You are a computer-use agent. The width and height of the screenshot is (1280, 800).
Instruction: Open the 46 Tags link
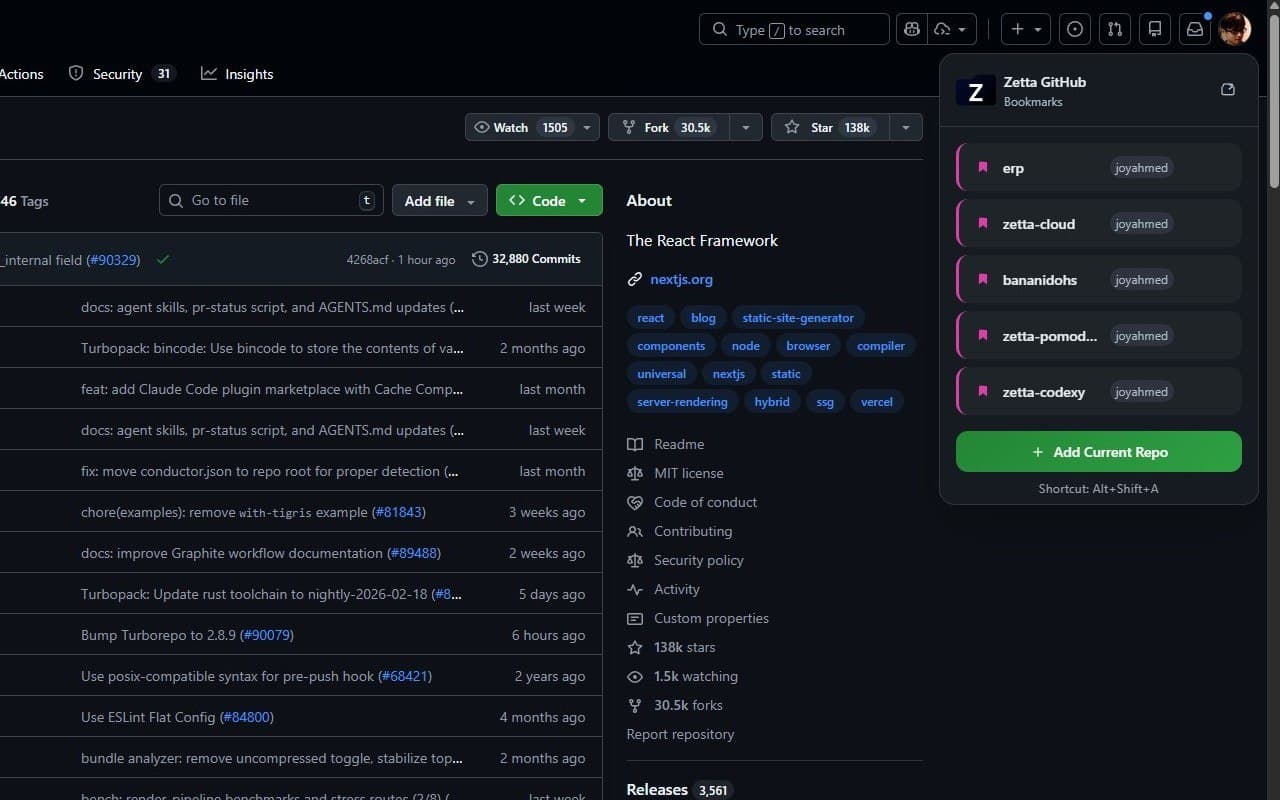coord(24,201)
